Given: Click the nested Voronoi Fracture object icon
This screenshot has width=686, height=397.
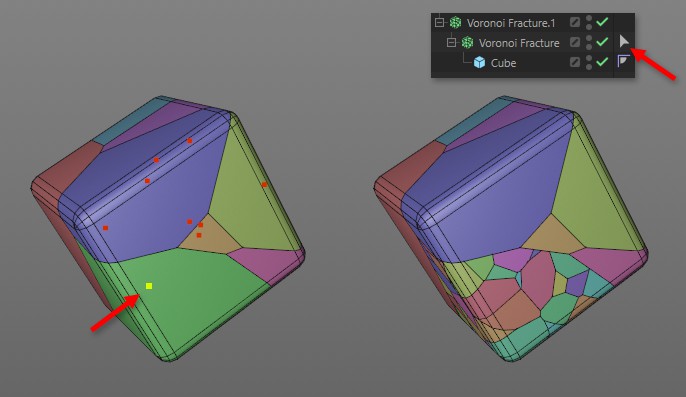Looking at the screenshot, I should click(467, 42).
